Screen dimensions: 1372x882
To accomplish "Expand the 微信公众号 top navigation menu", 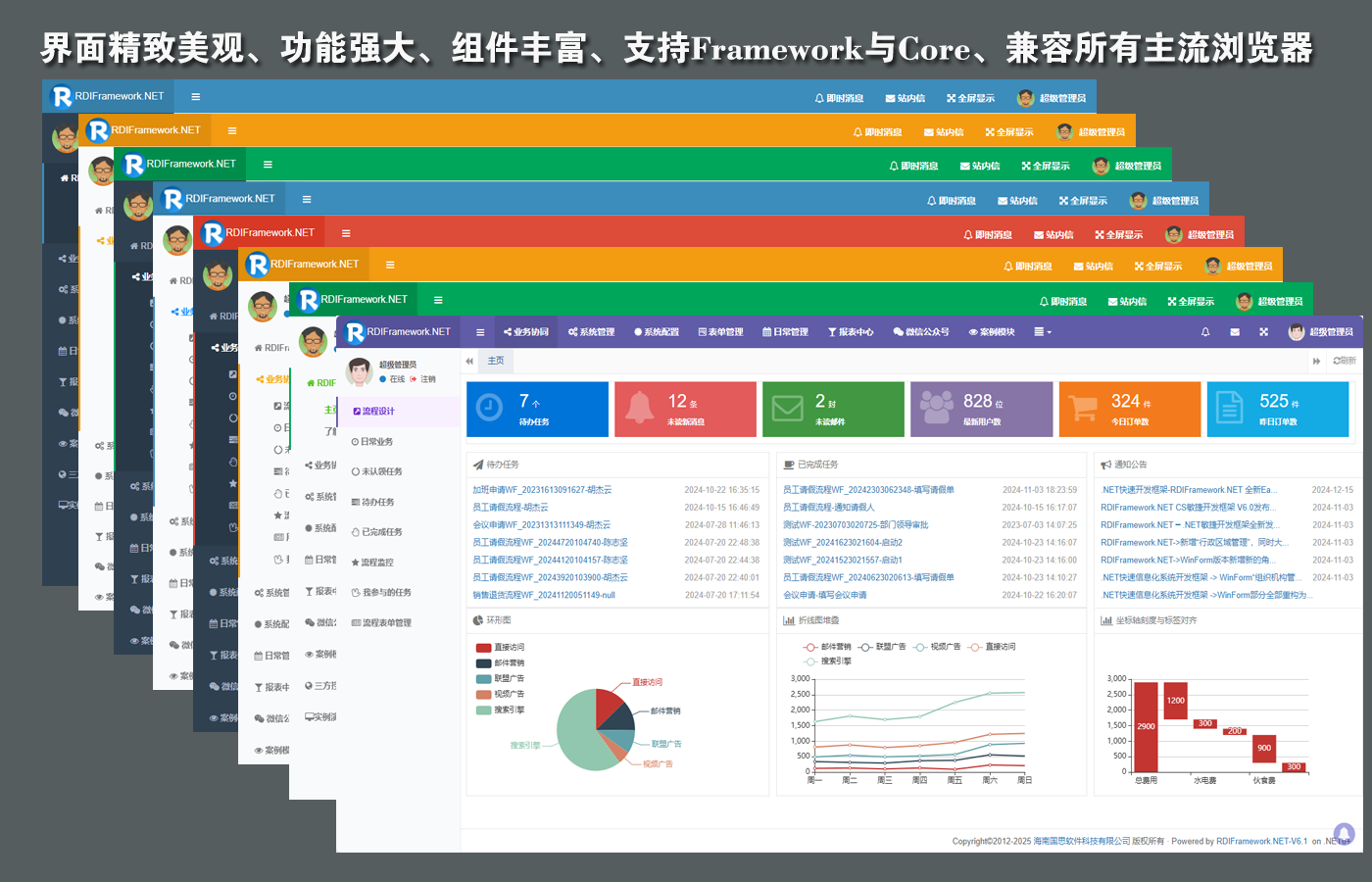I will (921, 332).
